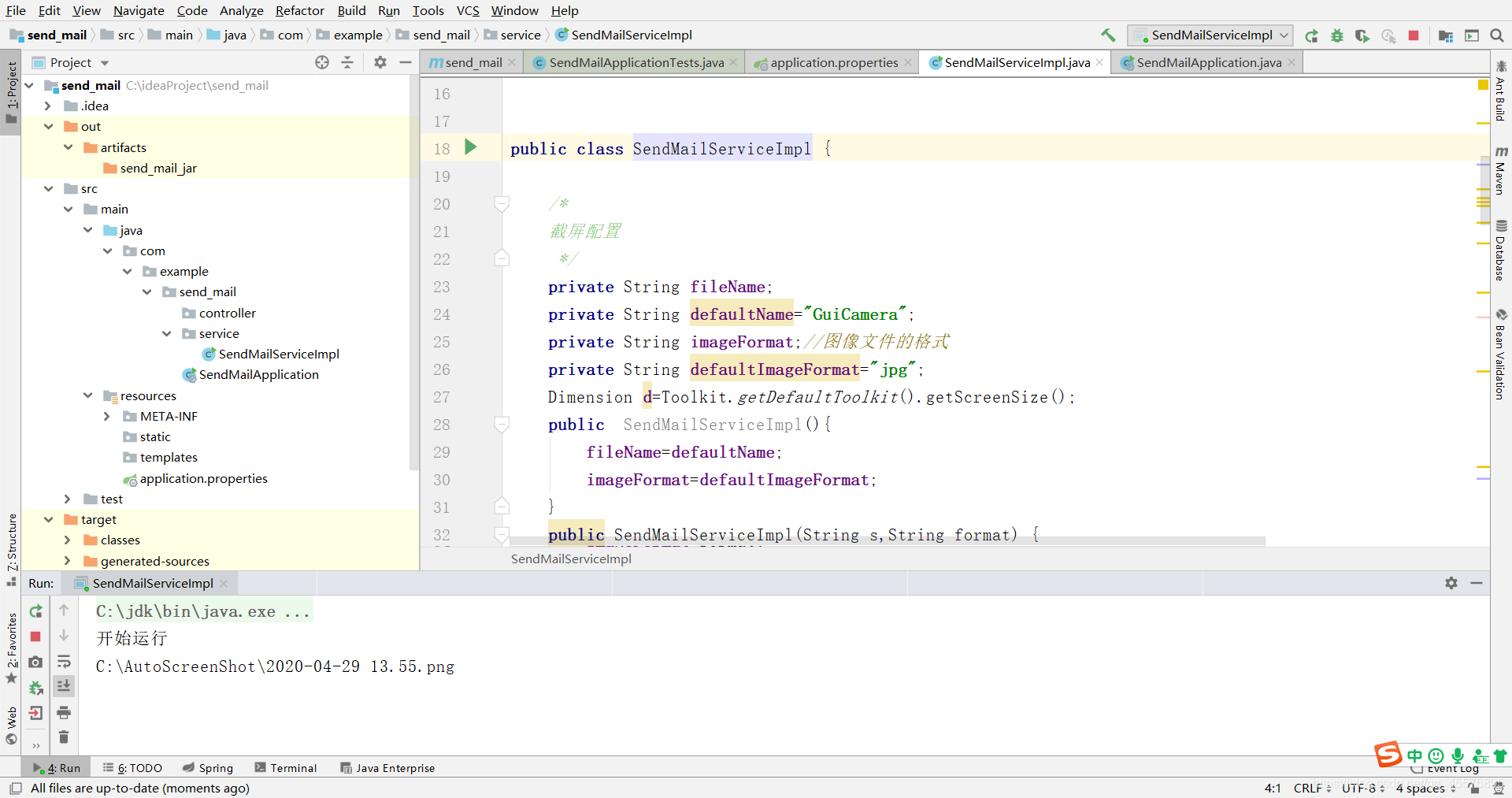
Task: Open Run panel settings gear
Action: [x=1451, y=583]
